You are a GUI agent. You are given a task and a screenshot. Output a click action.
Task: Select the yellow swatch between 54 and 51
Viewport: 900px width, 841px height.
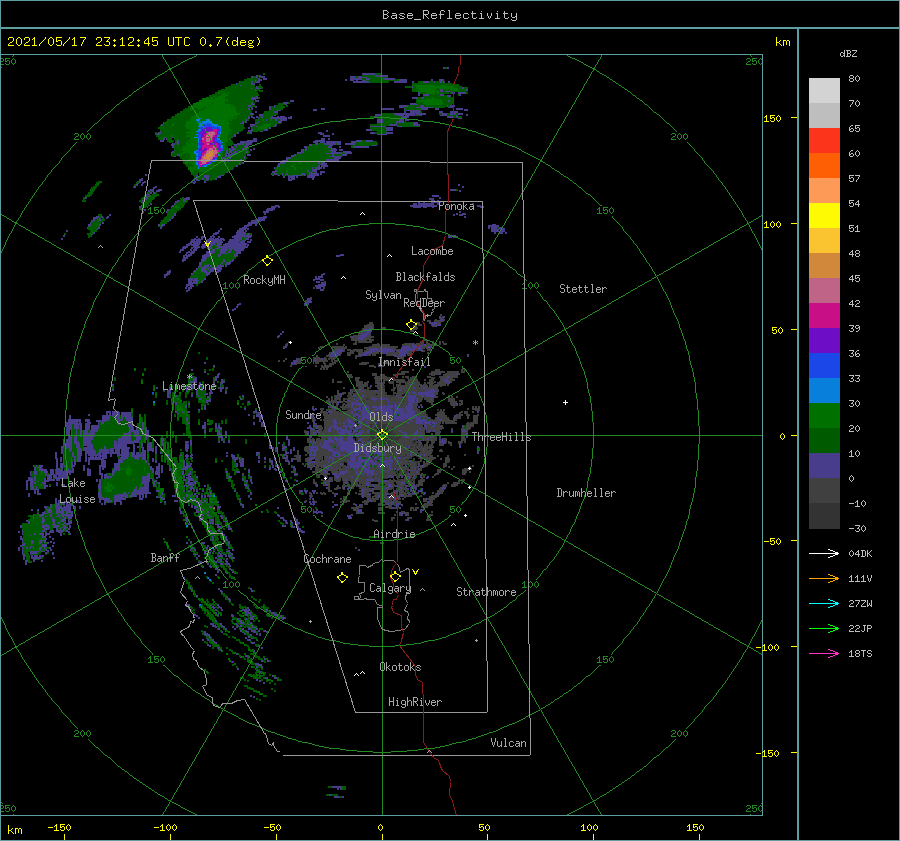pos(824,216)
